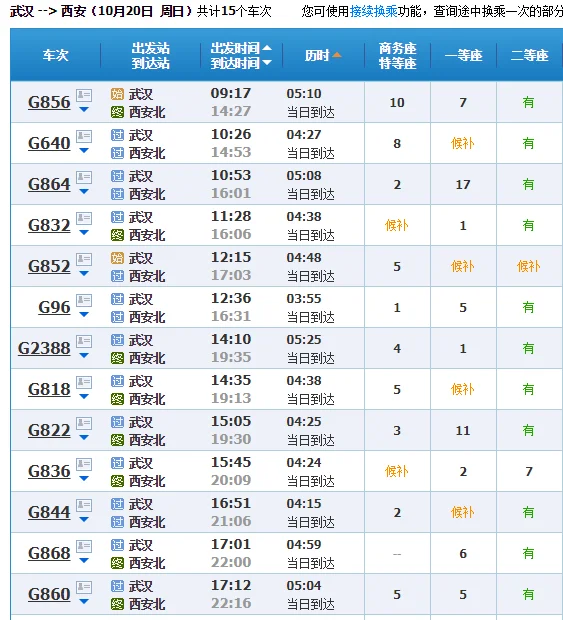Expand stop details arrow for G852
Screen dimensions: 563x620
[84, 274]
